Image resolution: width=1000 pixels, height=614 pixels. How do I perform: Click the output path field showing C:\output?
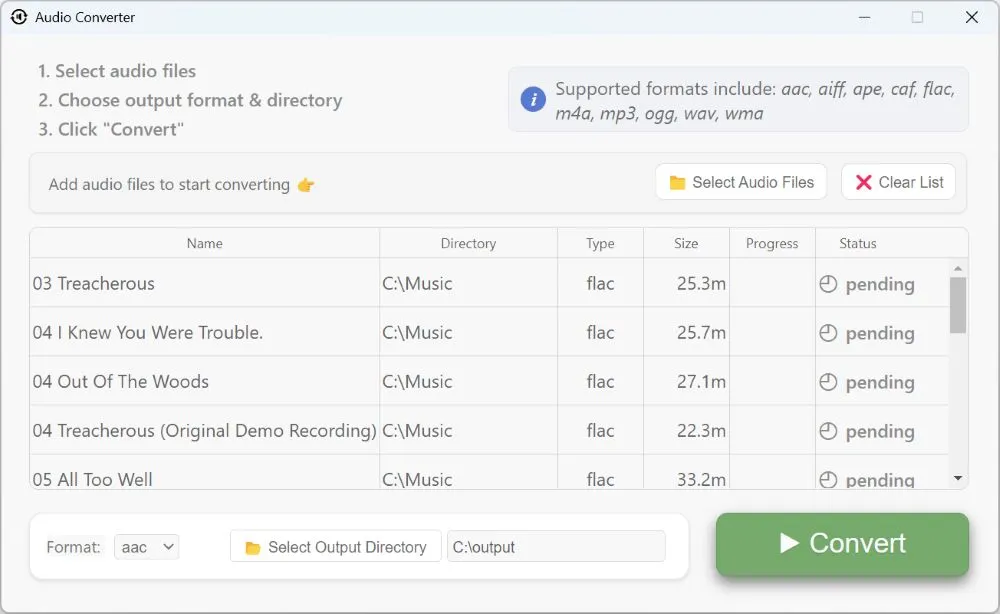[556, 546]
